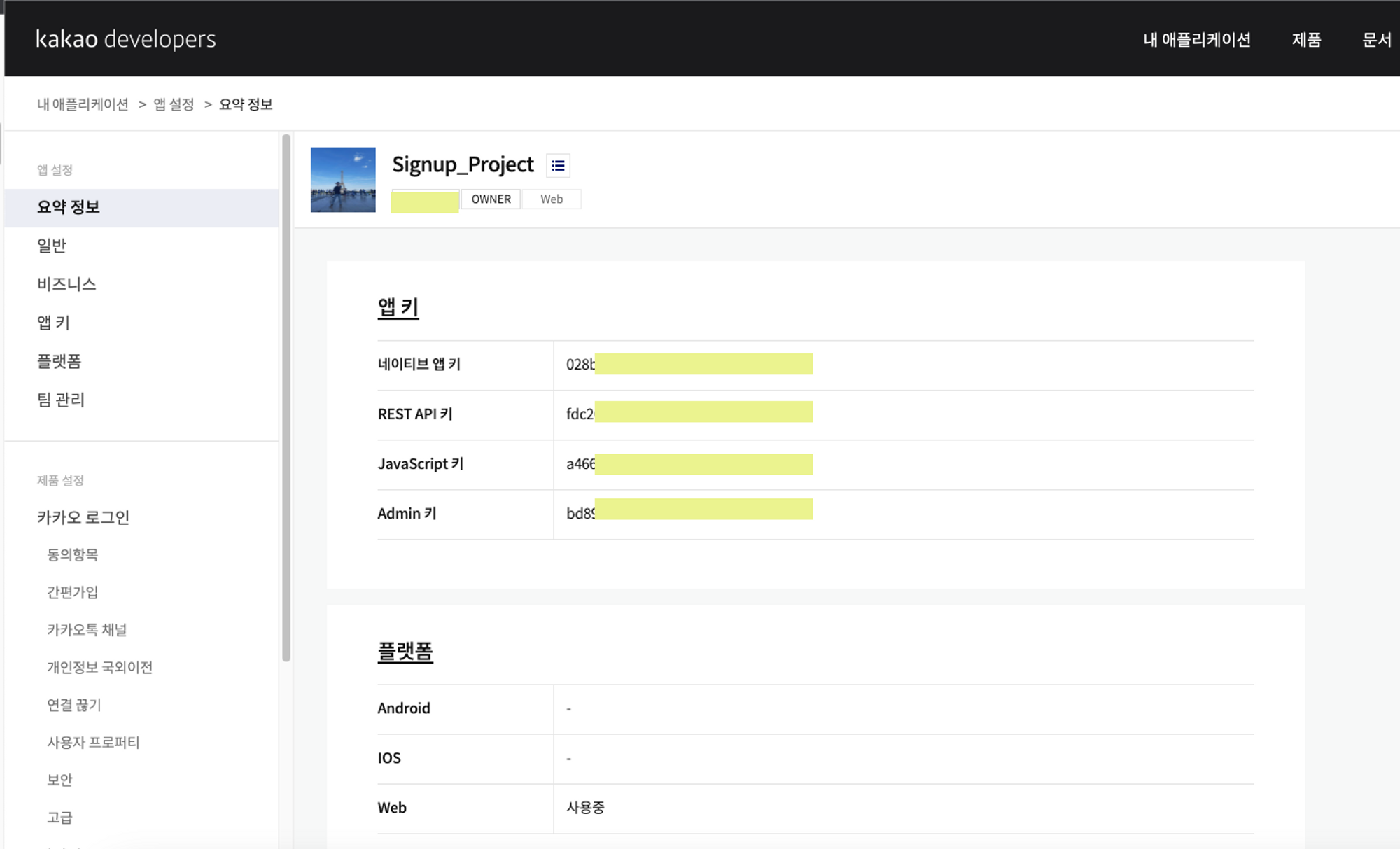
Task: Open 내 애플리케이션 in top navigation
Action: (1197, 40)
